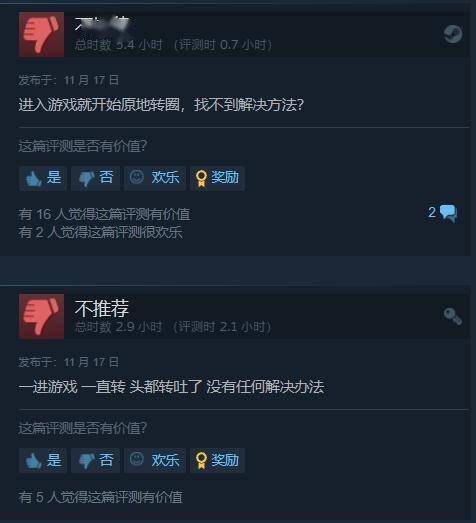
Task: Open the first review's blurred title header
Action: [x=102, y=24]
